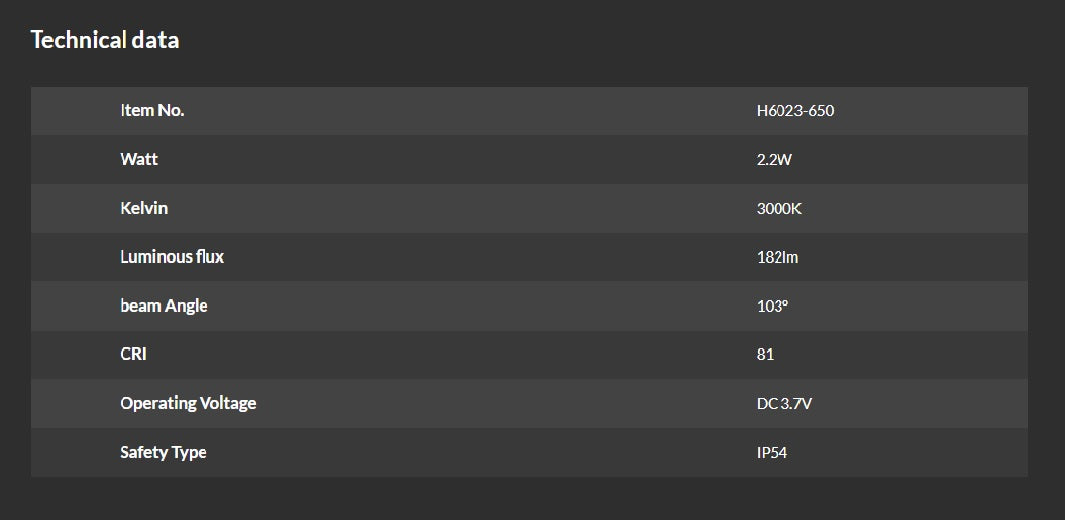Click the 'Item No.' row label
Image resolution: width=1065 pixels, height=521 pixels.
pyautogui.click(x=152, y=111)
